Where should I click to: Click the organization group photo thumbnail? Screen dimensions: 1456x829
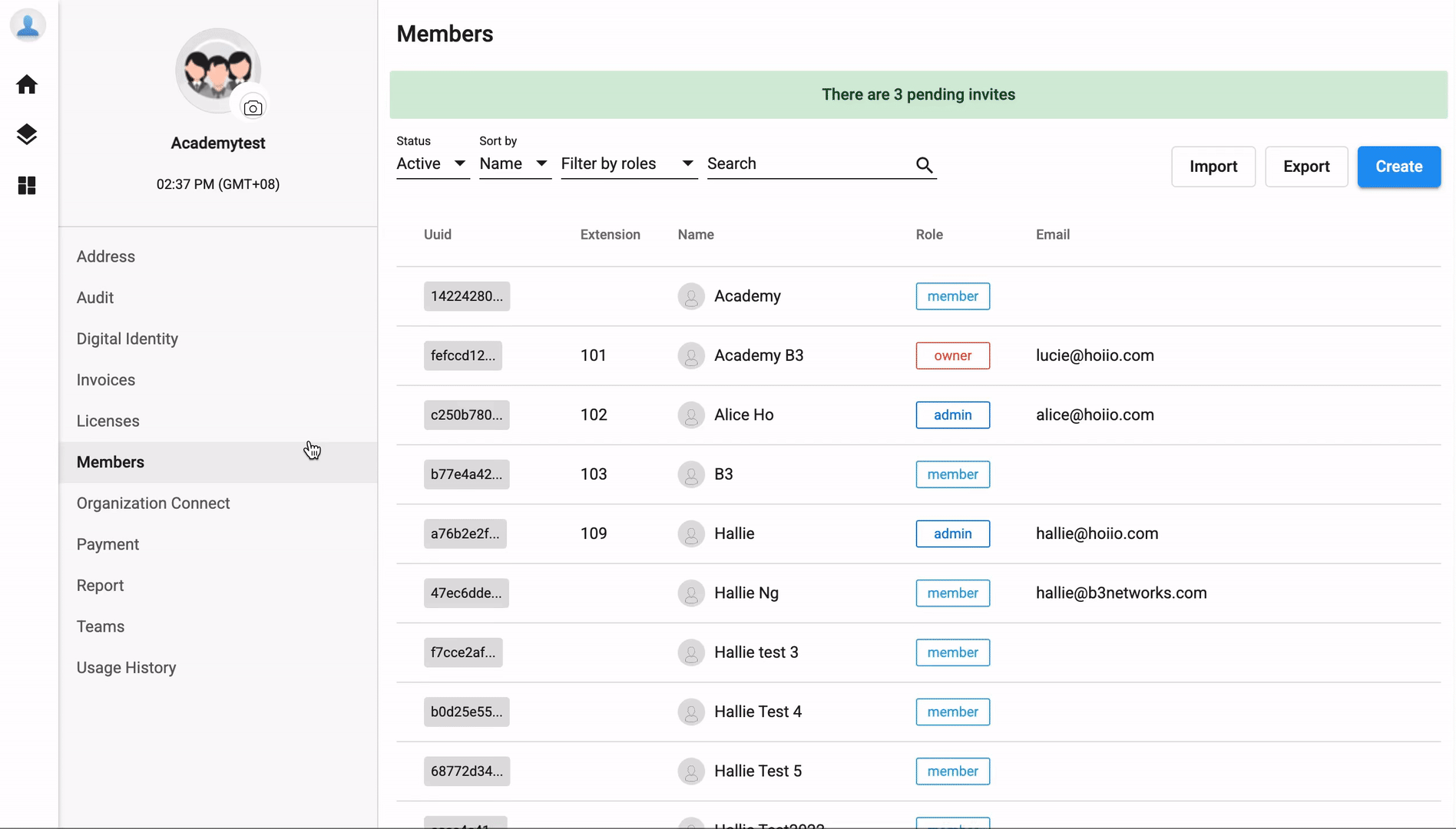click(217, 71)
